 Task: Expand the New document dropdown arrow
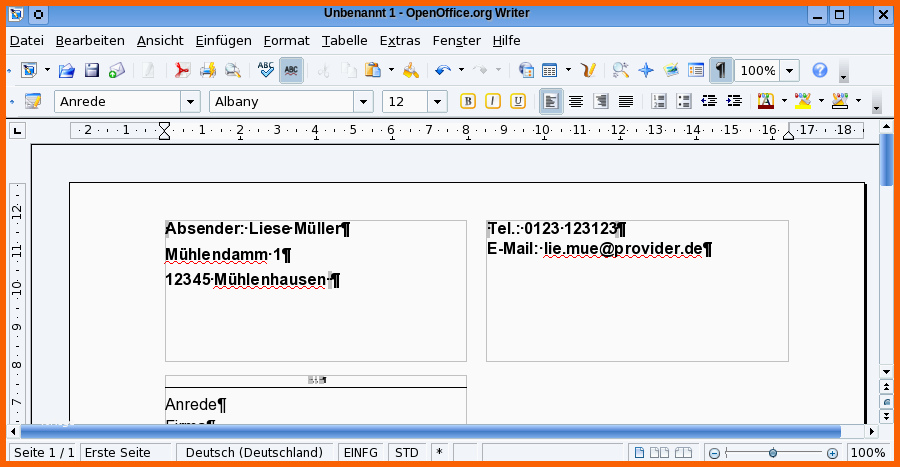point(47,70)
